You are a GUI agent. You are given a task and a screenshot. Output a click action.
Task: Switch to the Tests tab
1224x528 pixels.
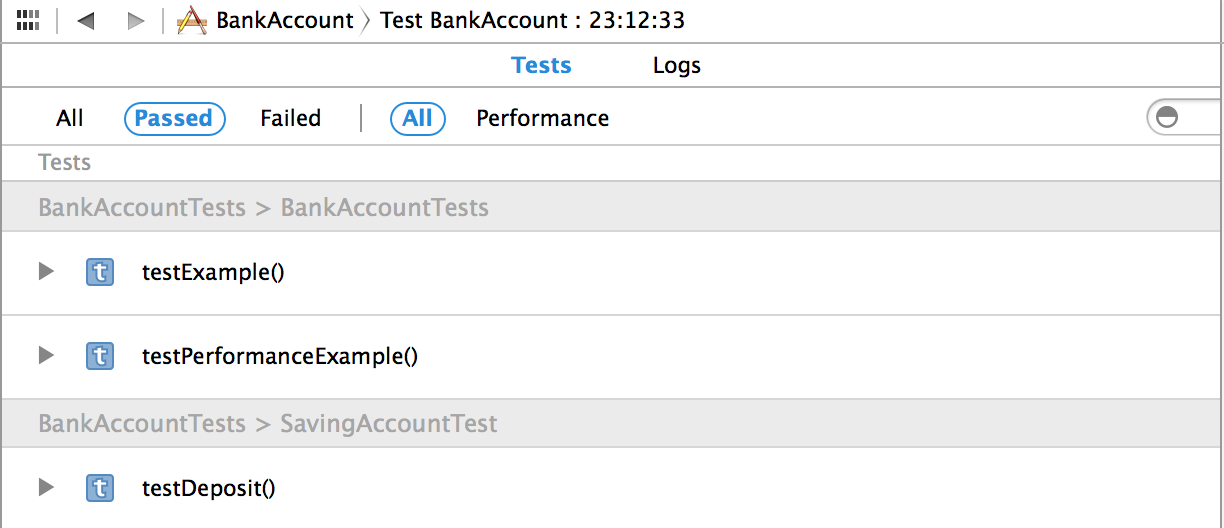[x=541, y=65]
